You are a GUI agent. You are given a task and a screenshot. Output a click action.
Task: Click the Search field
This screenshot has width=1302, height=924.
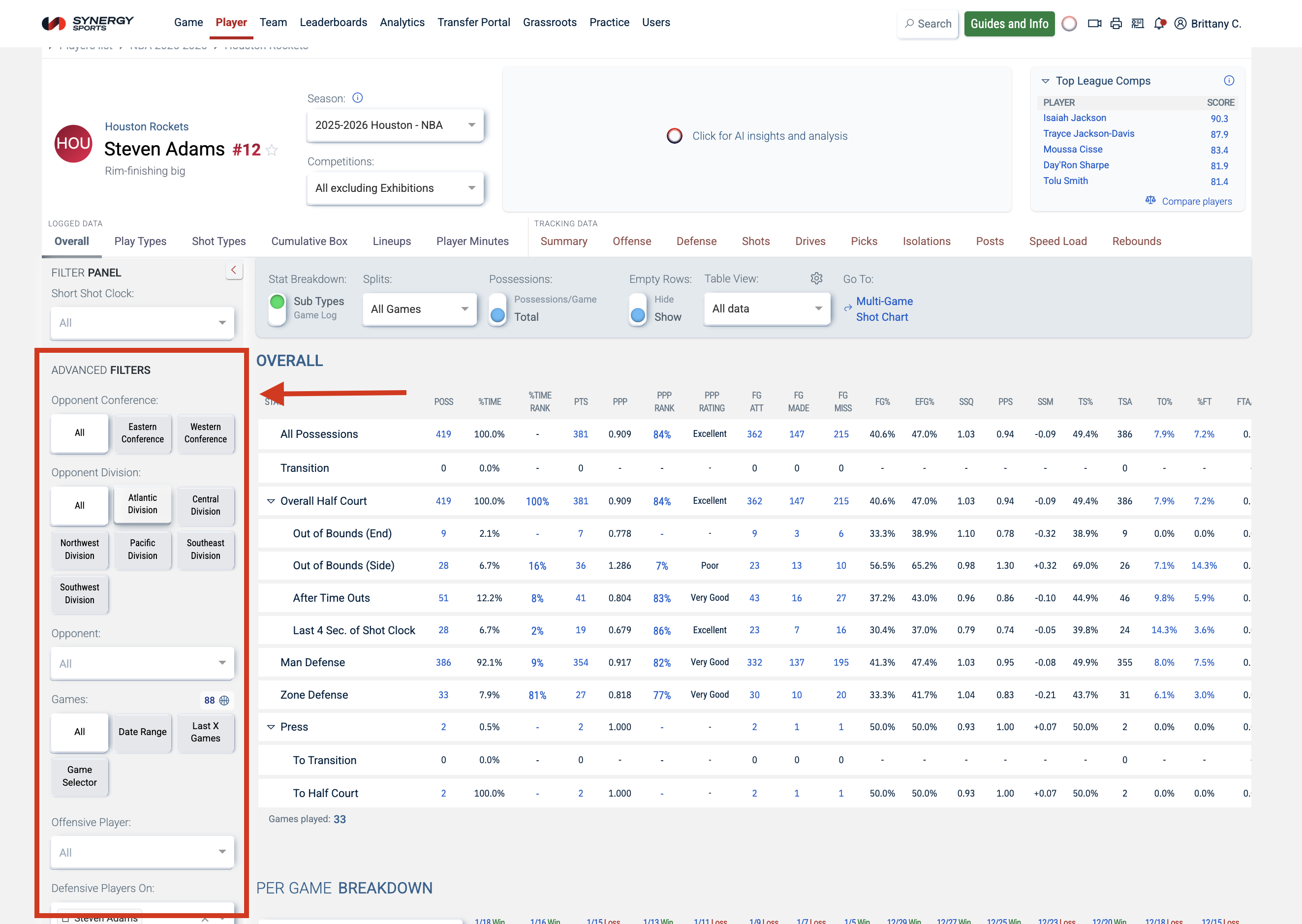click(x=928, y=23)
